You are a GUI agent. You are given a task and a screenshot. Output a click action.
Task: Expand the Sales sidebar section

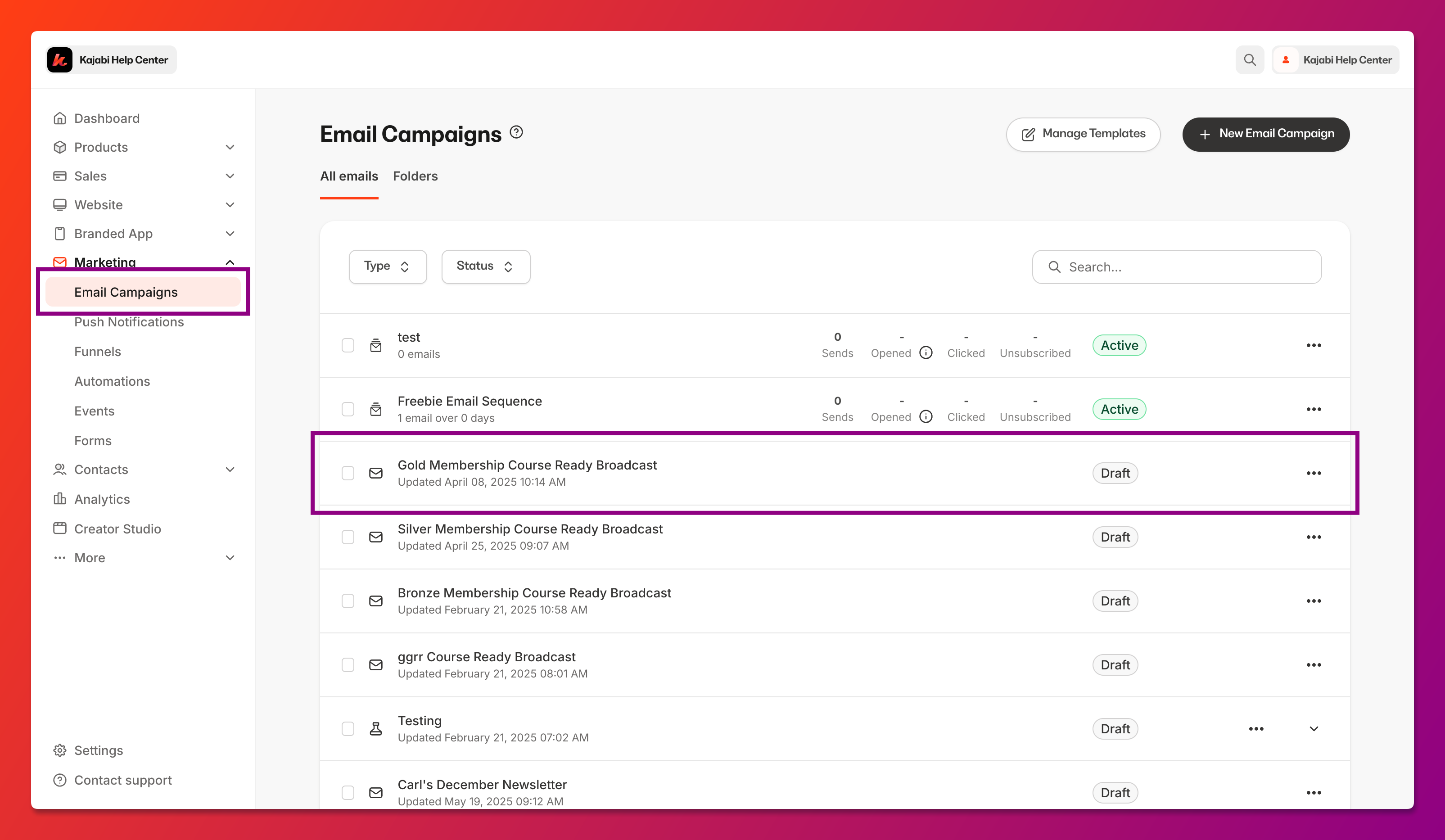pyautogui.click(x=230, y=176)
